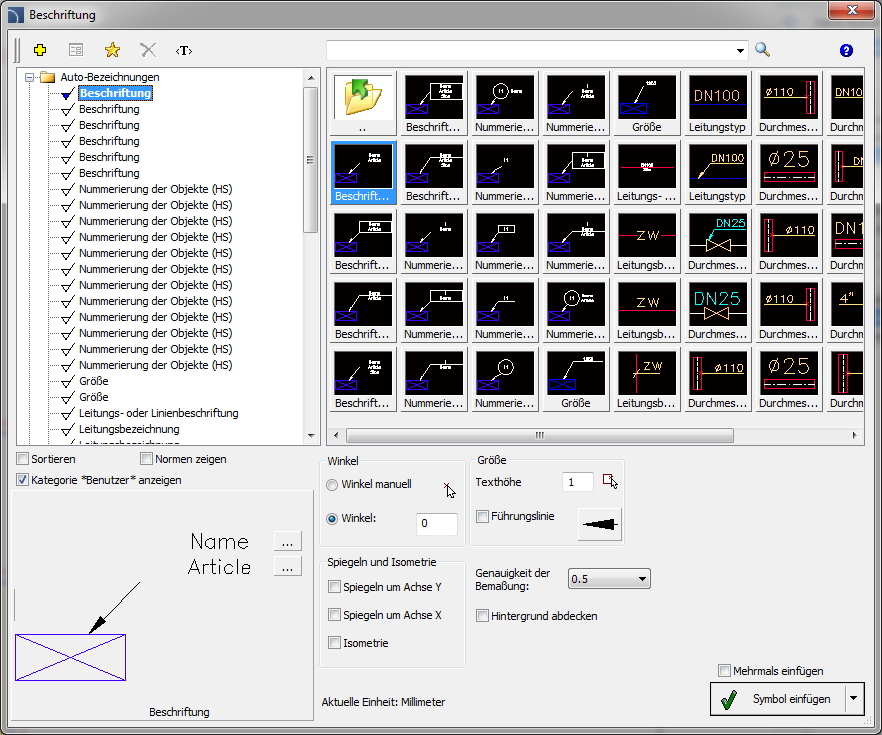Image resolution: width=882 pixels, height=735 pixels.
Task: Enable Spiegeln um Achse Y
Action: [x=335, y=587]
